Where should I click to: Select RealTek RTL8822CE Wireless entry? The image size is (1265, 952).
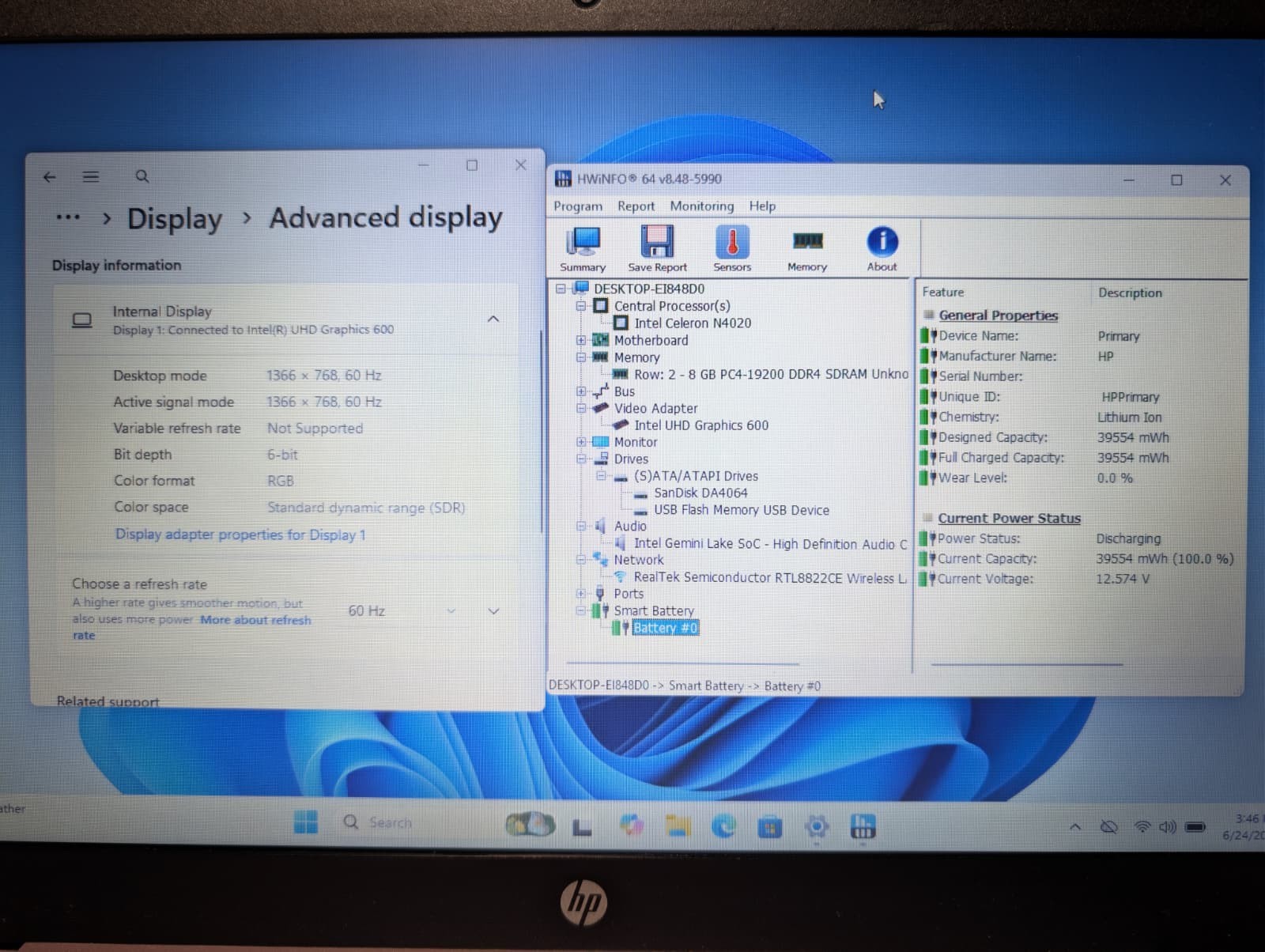(x=770, y=578)
